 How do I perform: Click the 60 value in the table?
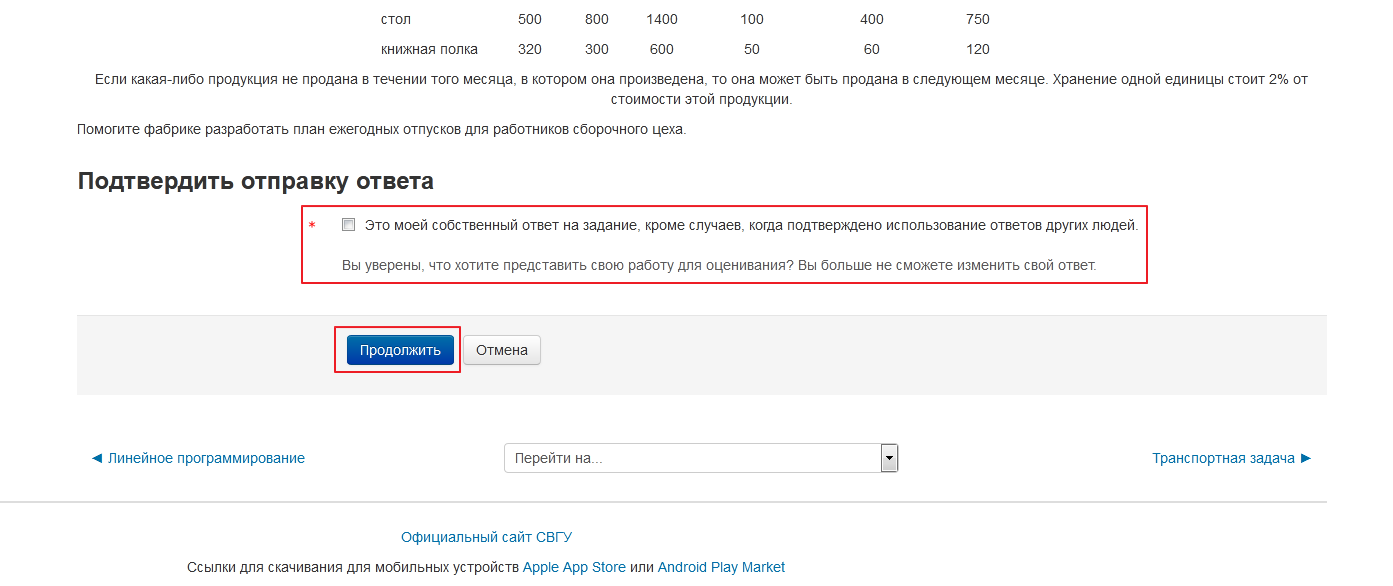[x=871, y=49]
